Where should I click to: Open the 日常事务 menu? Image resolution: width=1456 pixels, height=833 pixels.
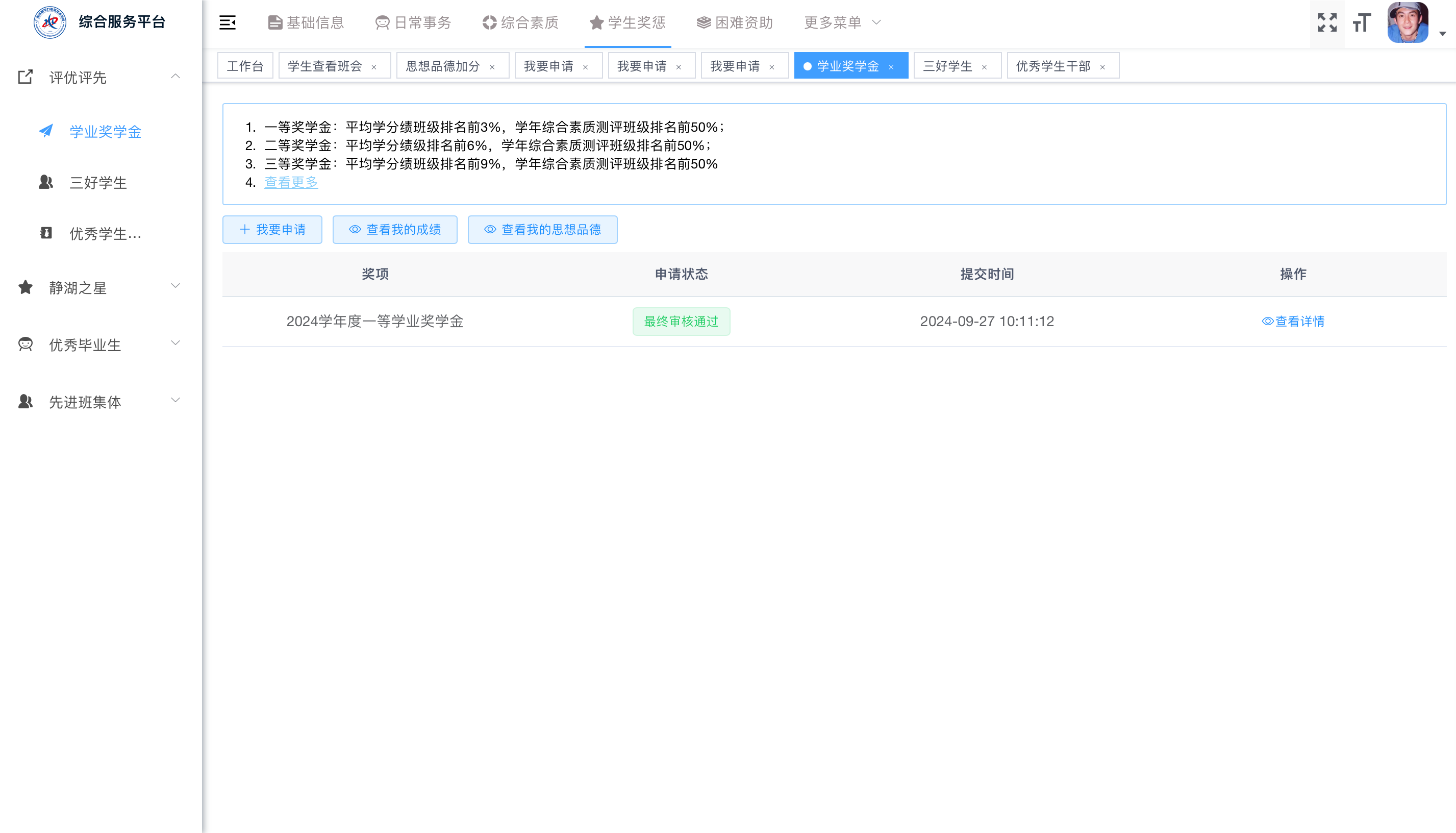pos(413,23)
